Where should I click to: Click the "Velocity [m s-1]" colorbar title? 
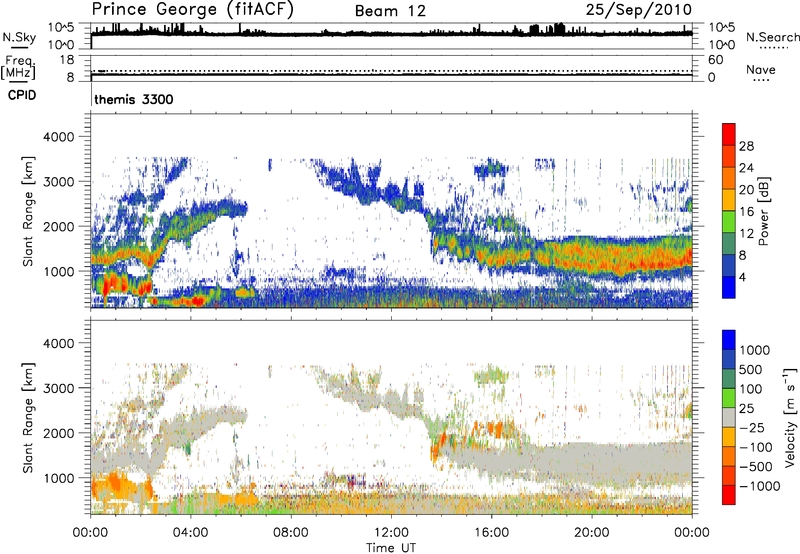click(790, 417)
